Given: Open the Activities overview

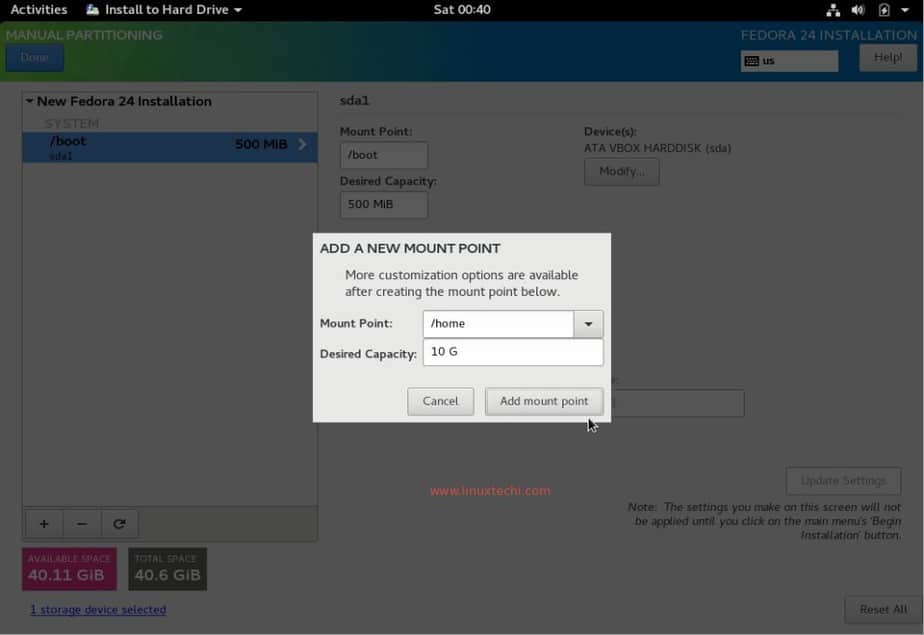Looking at the screenshot, I should click(x=39, y=9).
